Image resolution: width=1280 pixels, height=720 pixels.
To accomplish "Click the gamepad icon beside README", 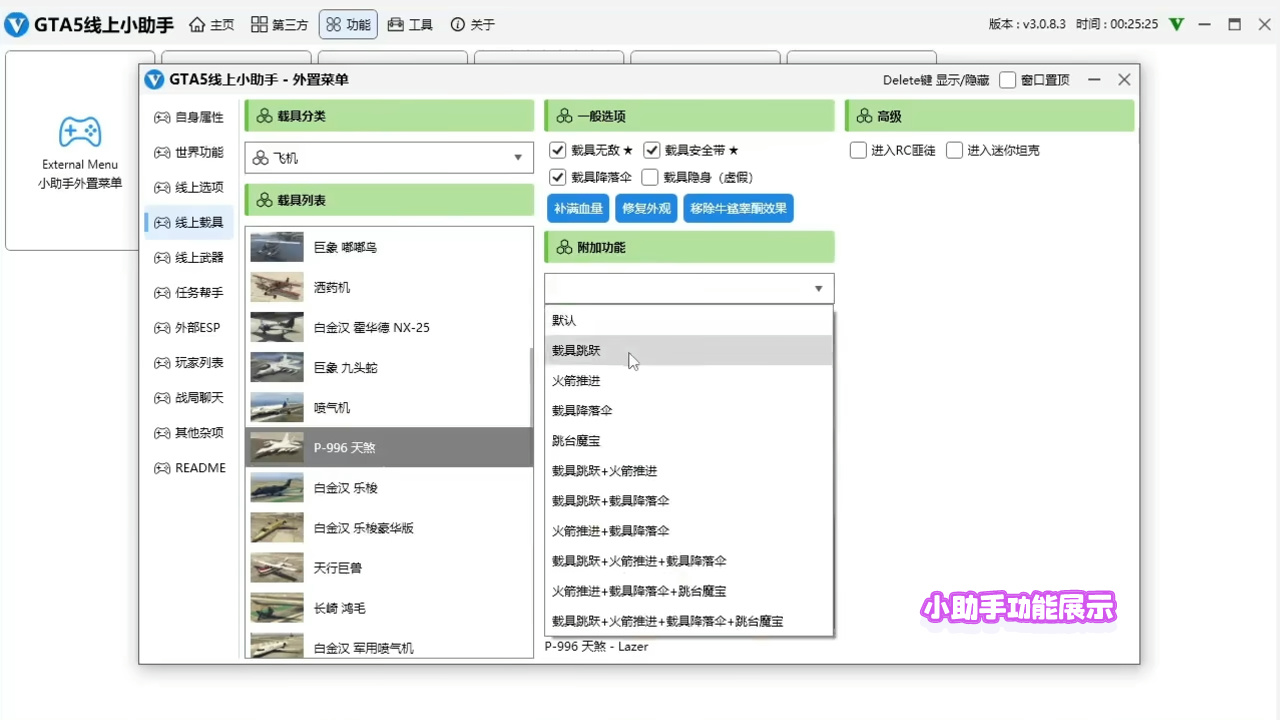I will click(162, 467).
